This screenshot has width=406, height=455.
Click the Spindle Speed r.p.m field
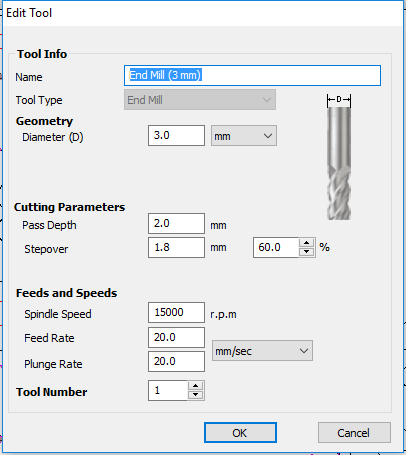[176, 312]
